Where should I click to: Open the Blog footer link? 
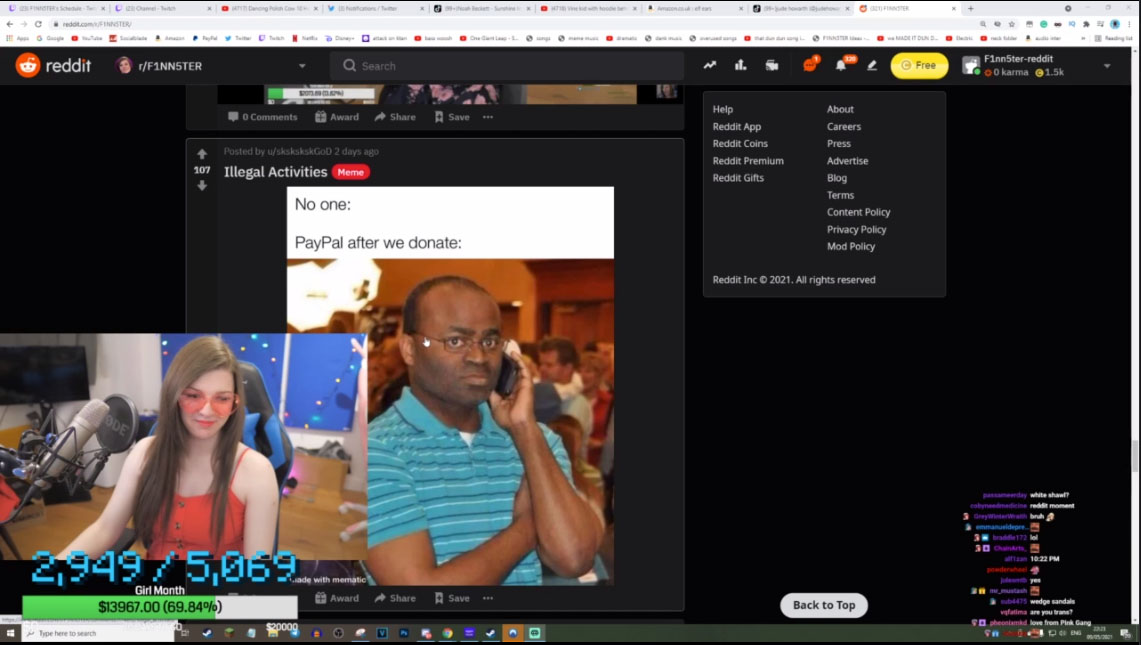pyautogui.click(x=836, y=178)
